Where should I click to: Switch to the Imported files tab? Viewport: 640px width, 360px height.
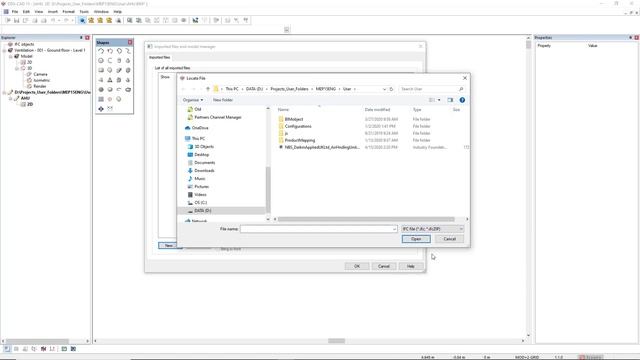coord(160,58)
